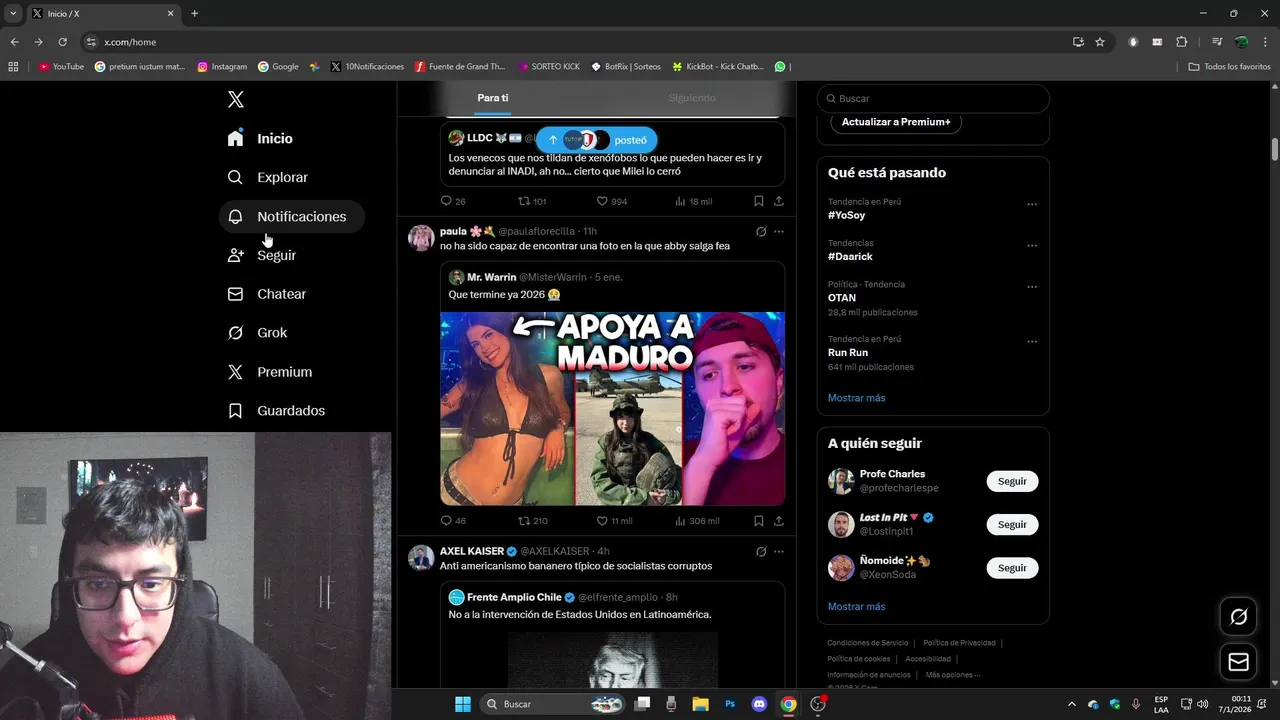Open more options for OTAN trend
The image size is (1280, 720).
[x=1032, y=286]
